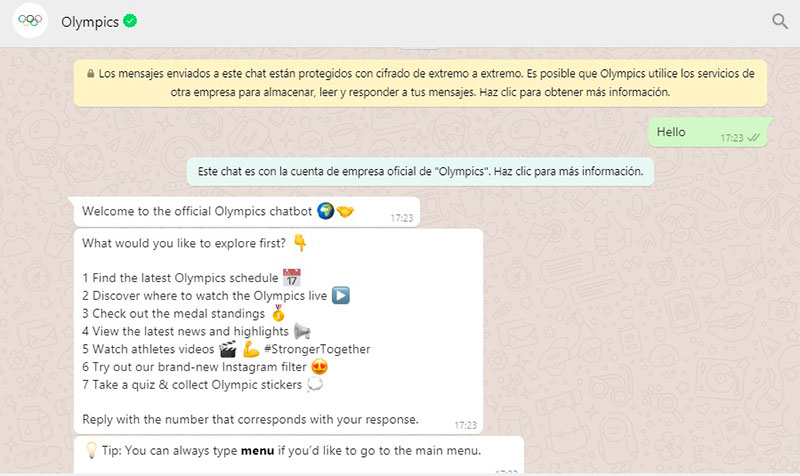Click the pointing-down hand emoji
Viewport: 800px width, 476px height.
click(x=300, y=243)
